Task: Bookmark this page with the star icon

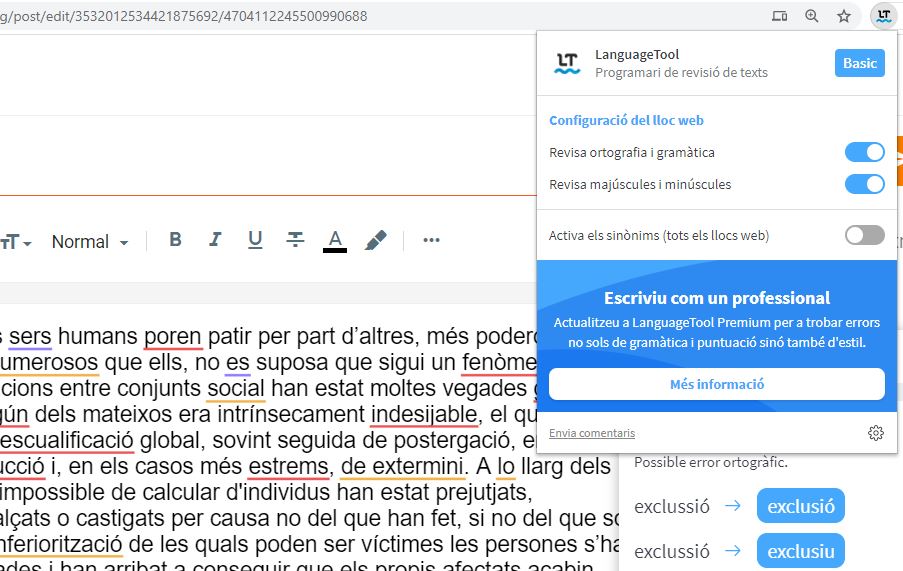Action: point(844,16)
